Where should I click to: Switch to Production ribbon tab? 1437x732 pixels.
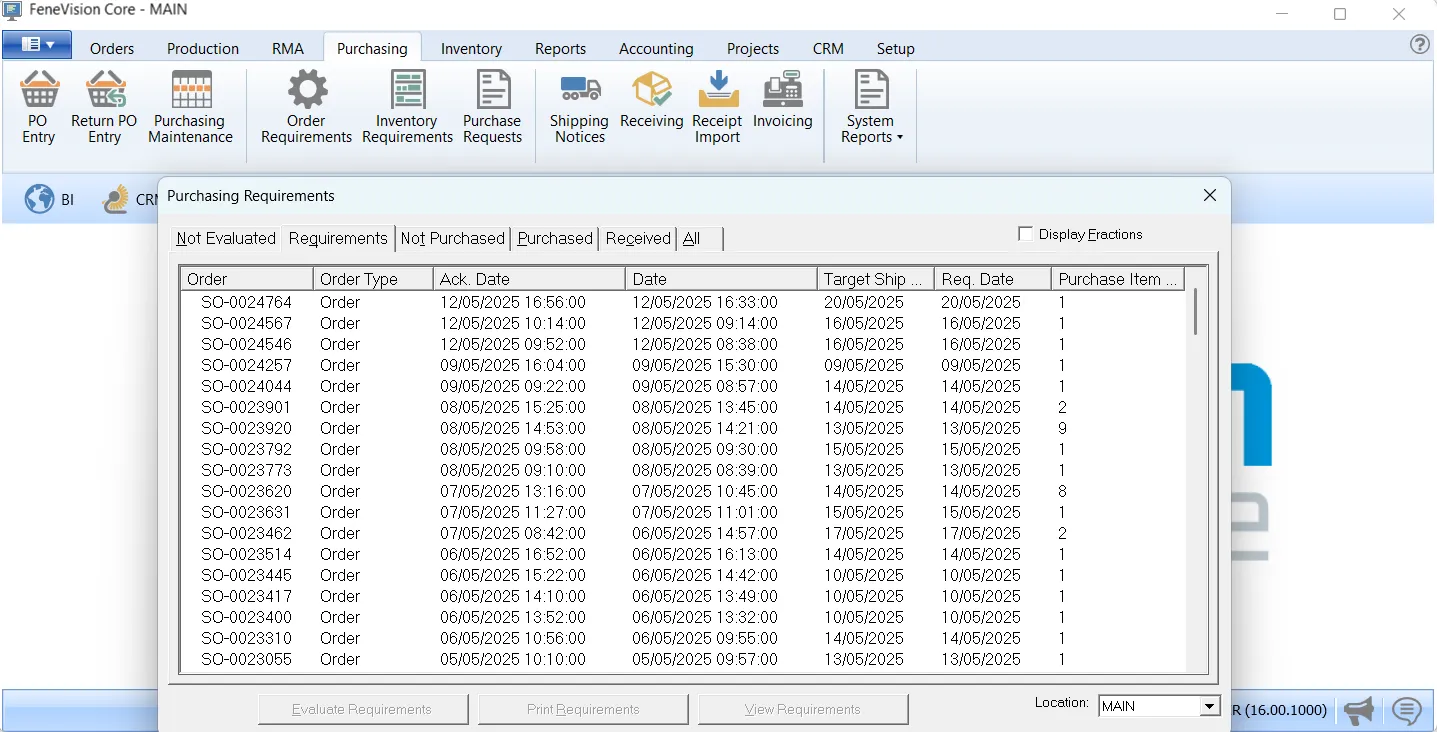tap(203, 48)
